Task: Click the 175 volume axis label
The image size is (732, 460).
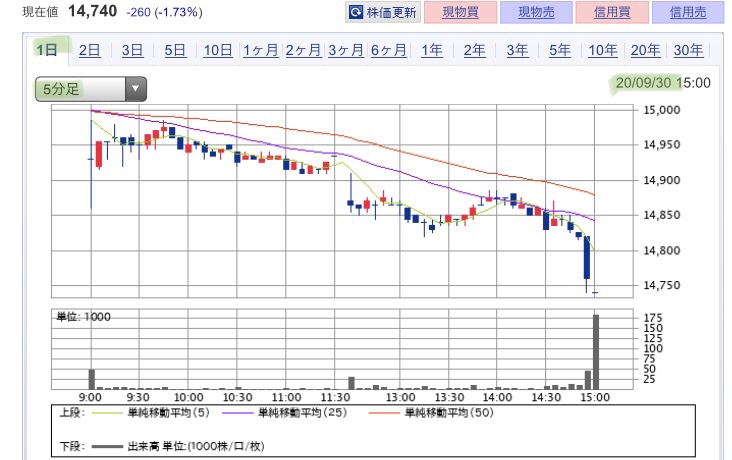Action: (x=653, y=318)
